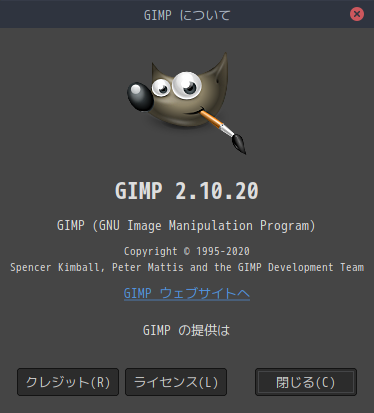Open the ライセンス(L) license button
This screenshot has height=413, width=374.
[176, 382]
